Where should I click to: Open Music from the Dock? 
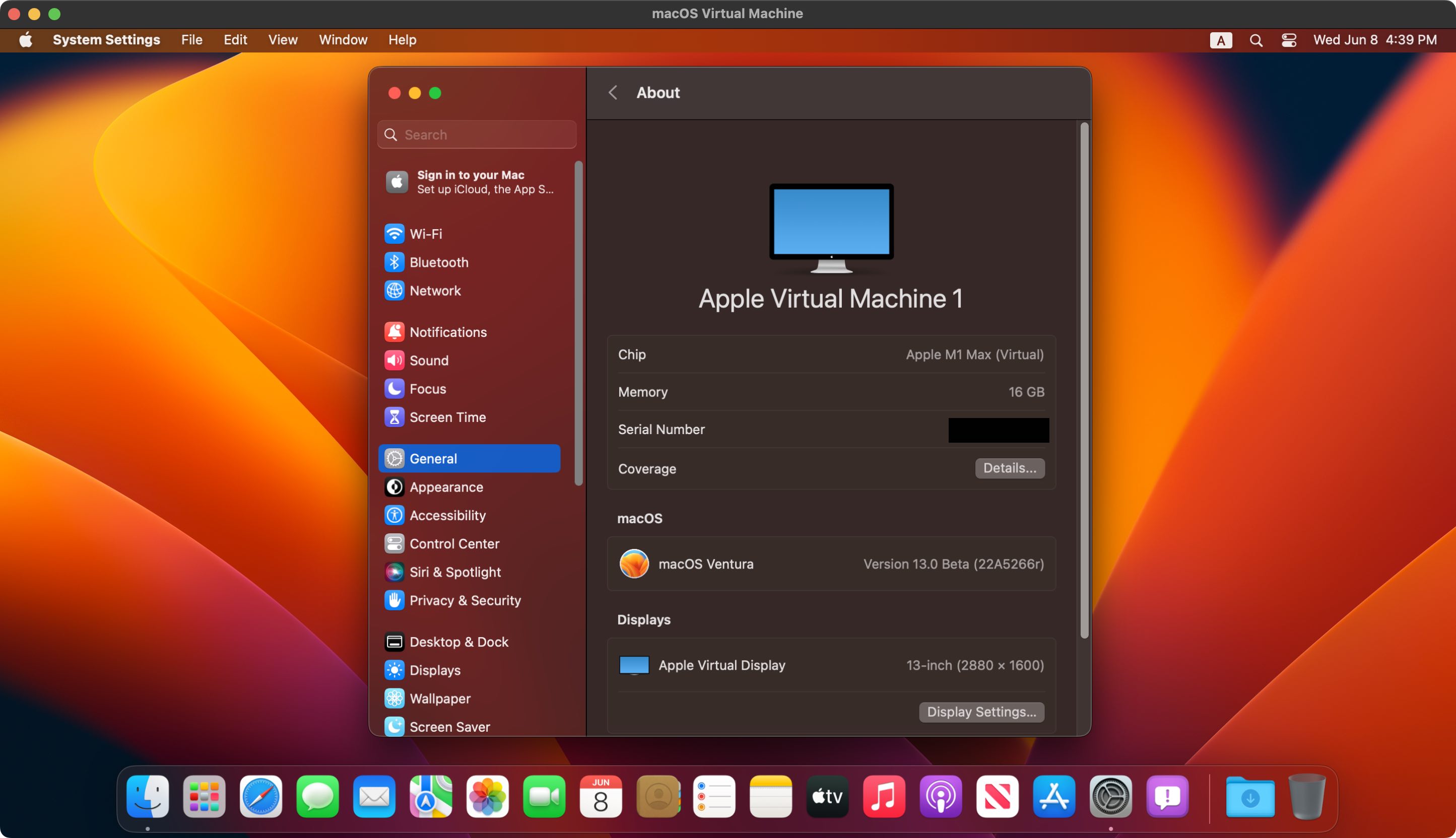point(884,797)
